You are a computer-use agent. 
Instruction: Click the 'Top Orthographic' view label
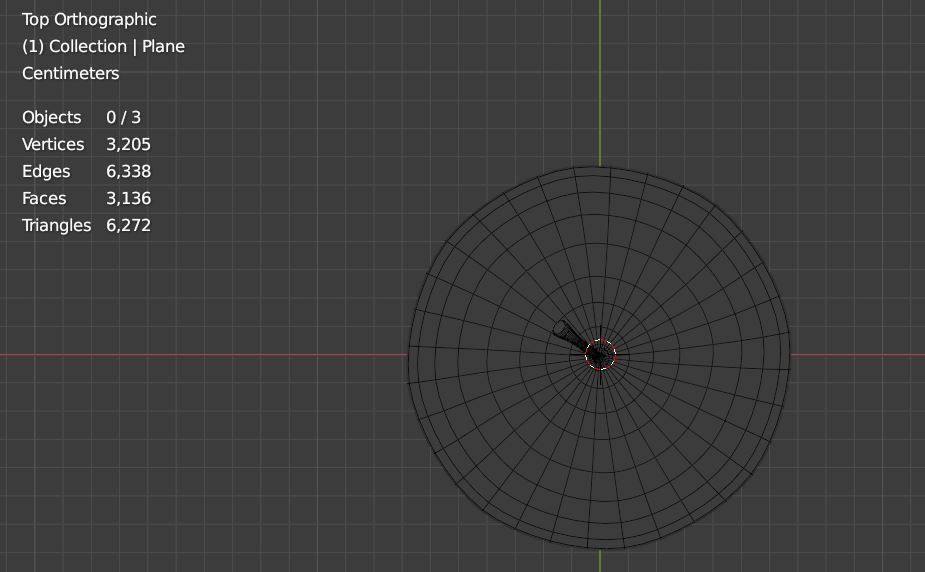pos(89,19)
